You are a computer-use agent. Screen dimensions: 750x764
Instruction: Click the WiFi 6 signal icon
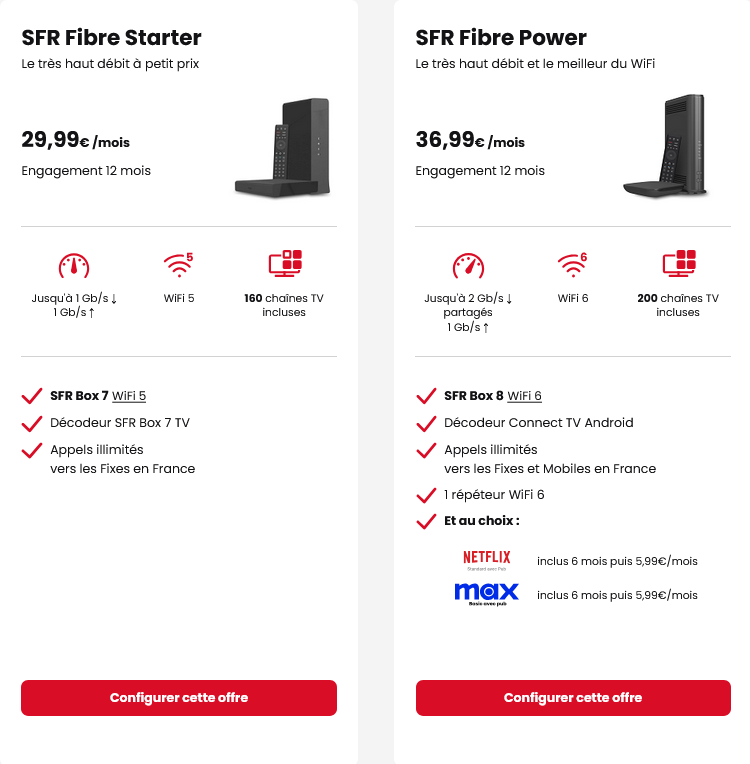572,265
